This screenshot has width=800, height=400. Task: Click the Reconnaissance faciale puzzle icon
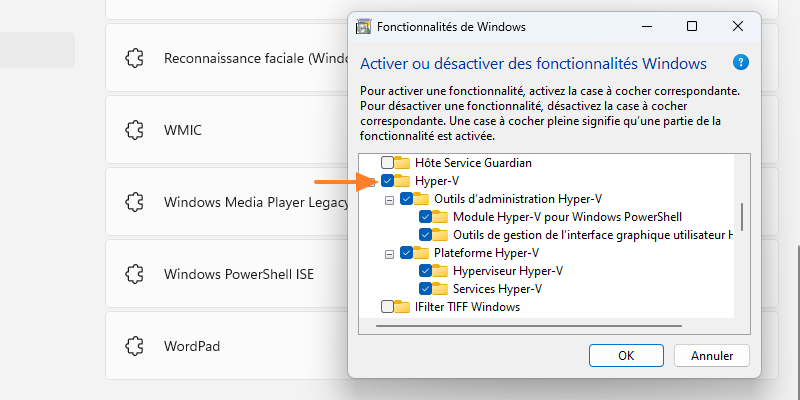click(x=134, y=59)
